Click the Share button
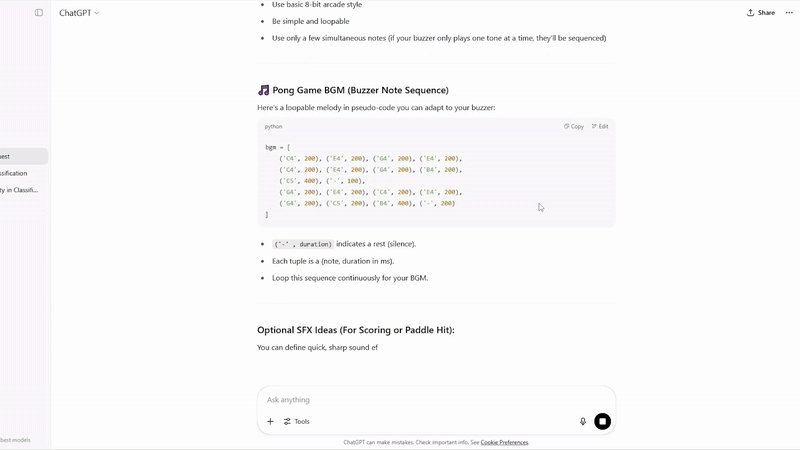This screenshot has height=450, width=800. point(760,13)
